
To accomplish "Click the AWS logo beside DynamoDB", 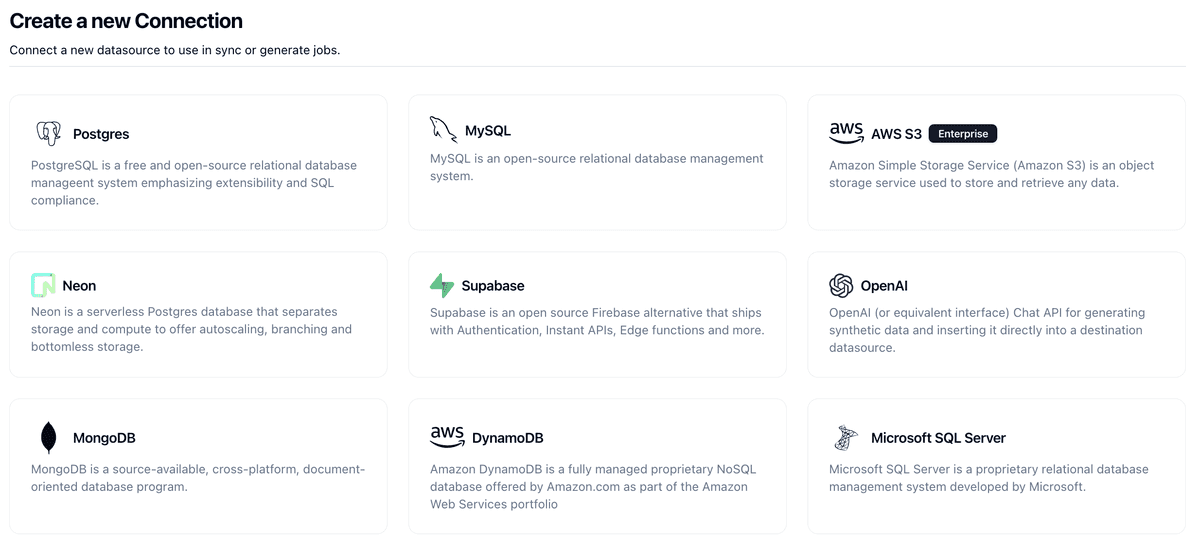I will coord(447,437).
